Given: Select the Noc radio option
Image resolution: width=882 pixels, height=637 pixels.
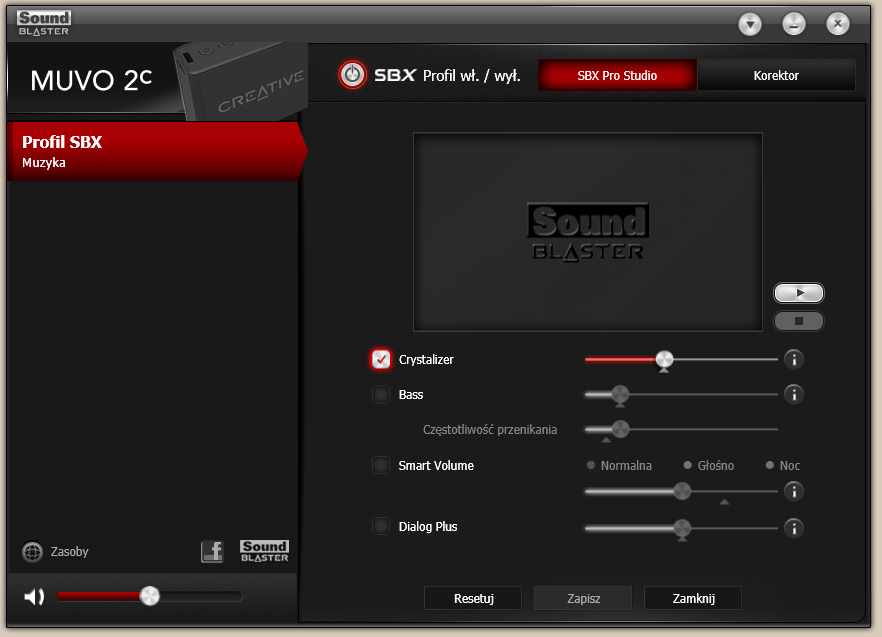Looking at the screenshot, I should click(x=770, y=465).
